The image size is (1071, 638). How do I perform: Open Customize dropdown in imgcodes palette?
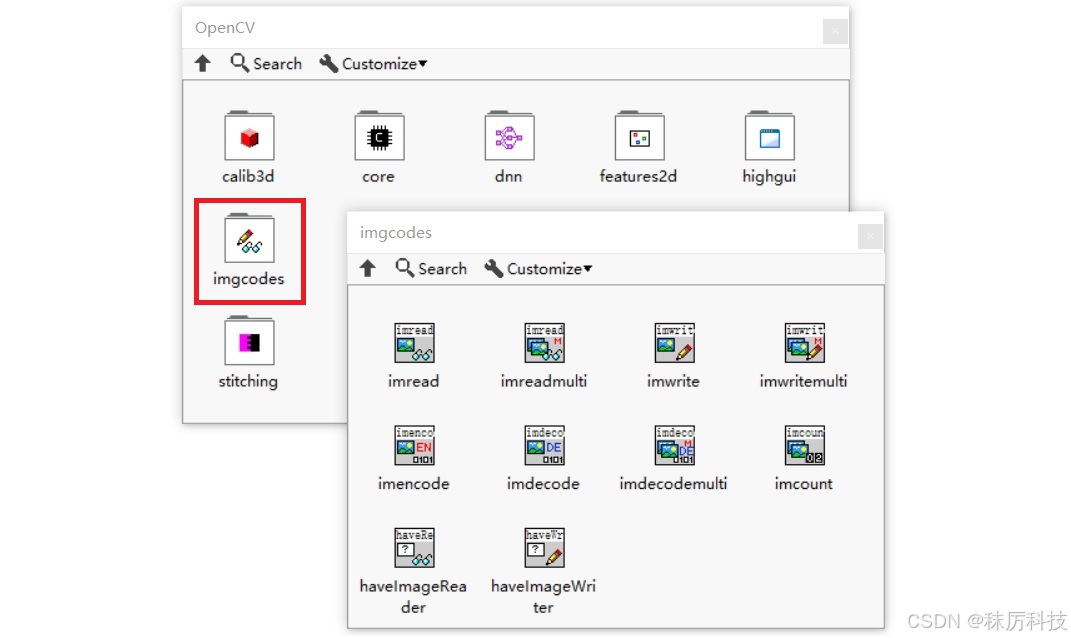point(538,268)
